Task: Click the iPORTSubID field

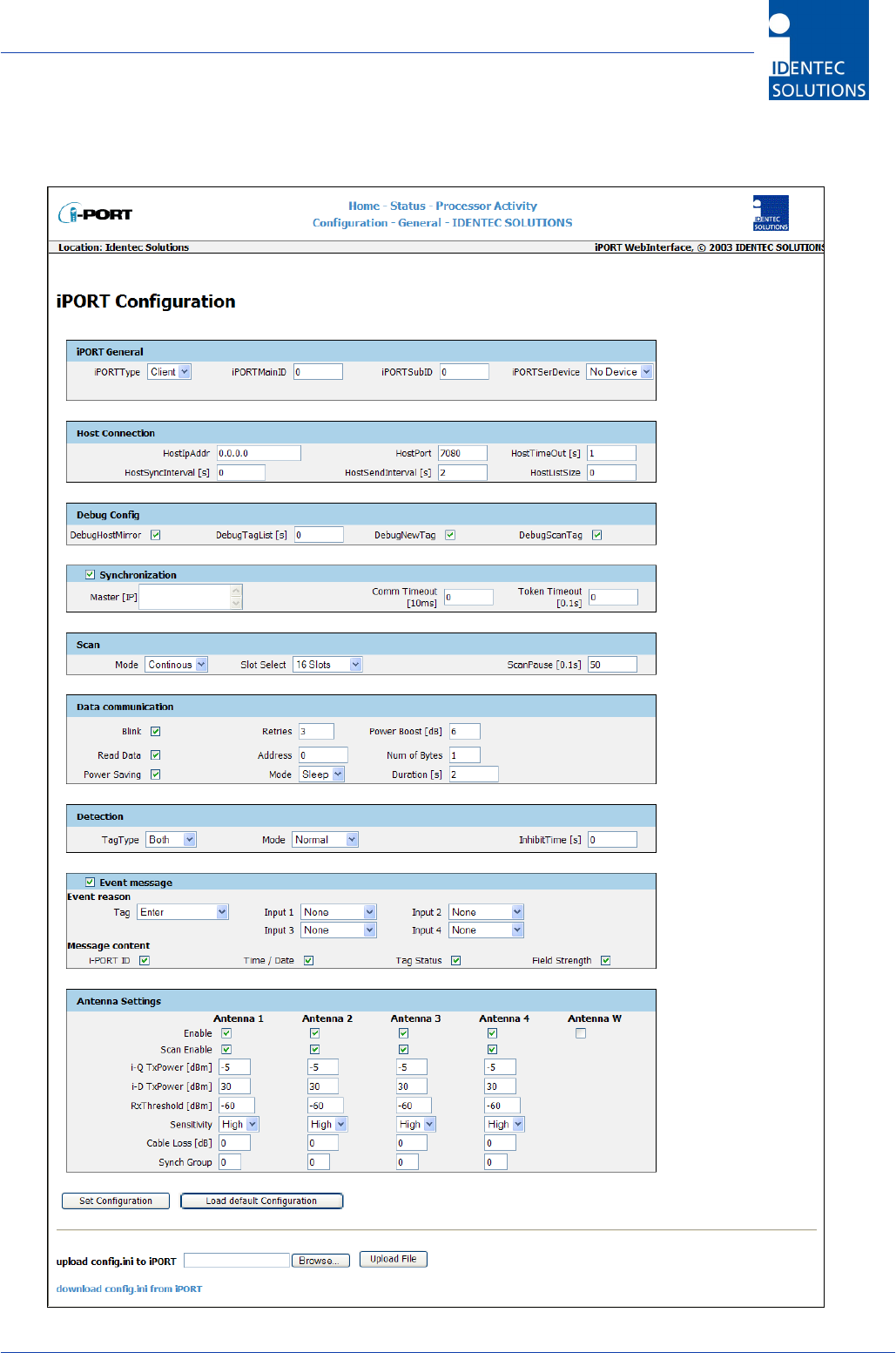Action: [x=464, y=372]
